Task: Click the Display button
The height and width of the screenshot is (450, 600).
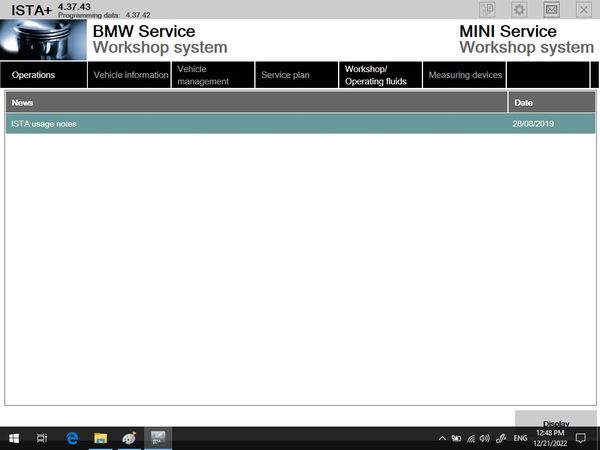Action: [556, 419]
